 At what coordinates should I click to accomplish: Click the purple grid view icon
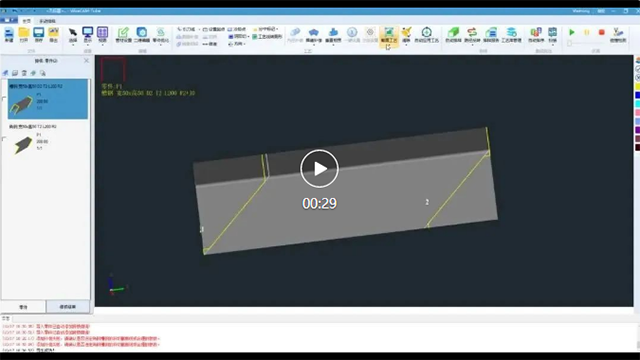pos(102,32)
